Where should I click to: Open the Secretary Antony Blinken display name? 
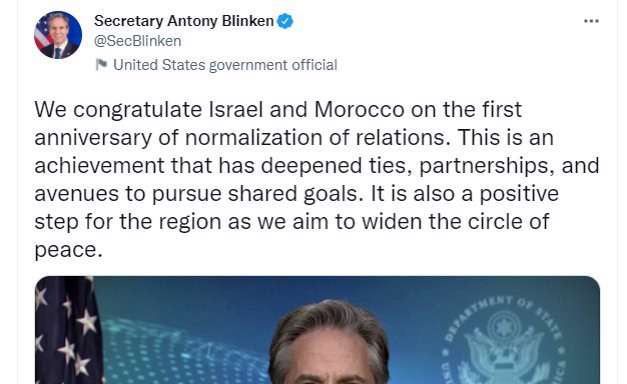(x=184, y=21)
